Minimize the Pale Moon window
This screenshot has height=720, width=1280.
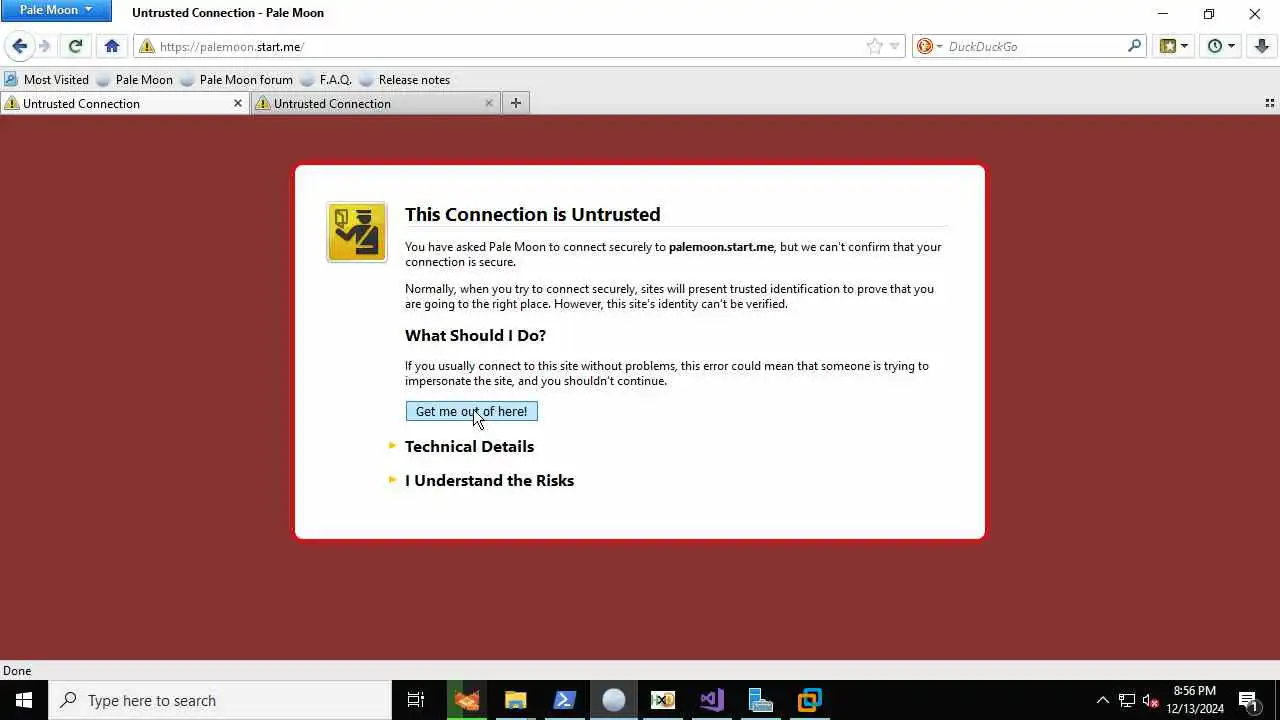1163,13
